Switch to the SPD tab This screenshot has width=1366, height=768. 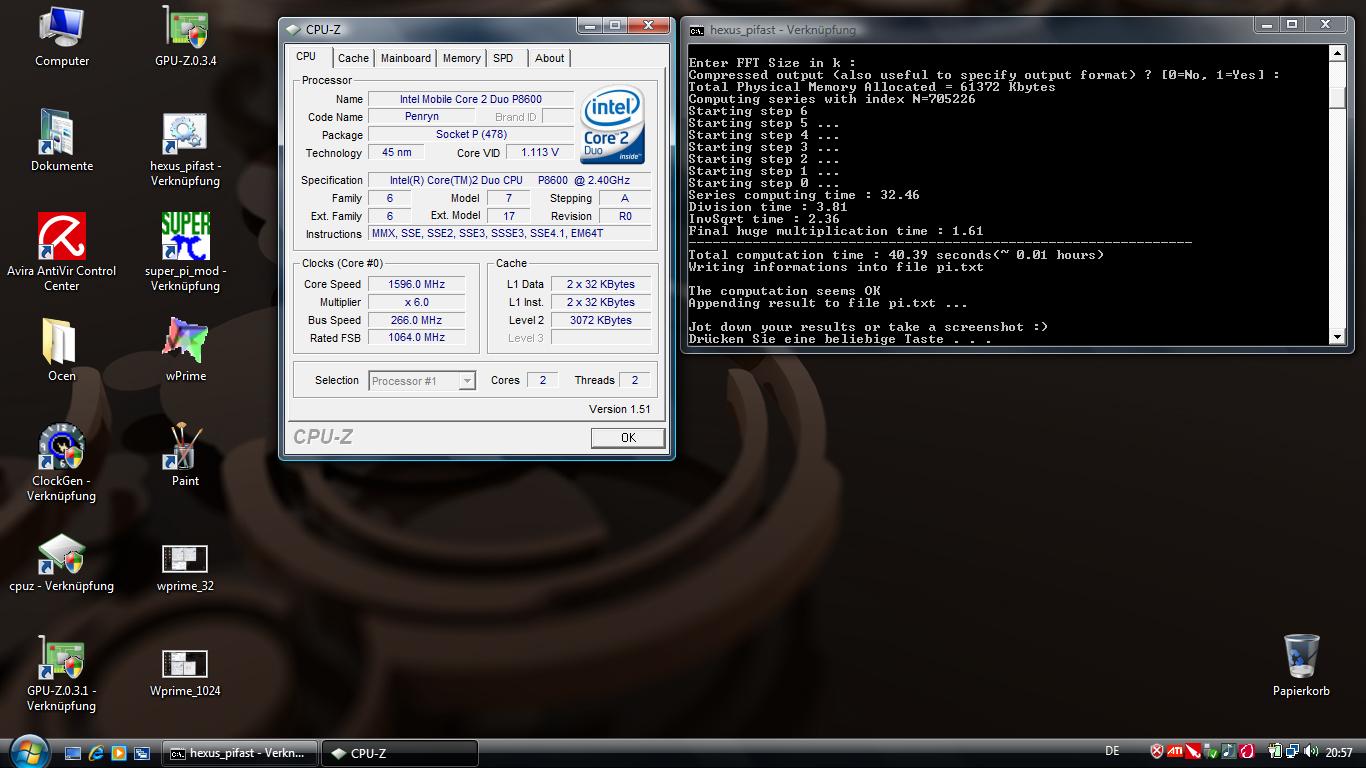click(503, 58)
